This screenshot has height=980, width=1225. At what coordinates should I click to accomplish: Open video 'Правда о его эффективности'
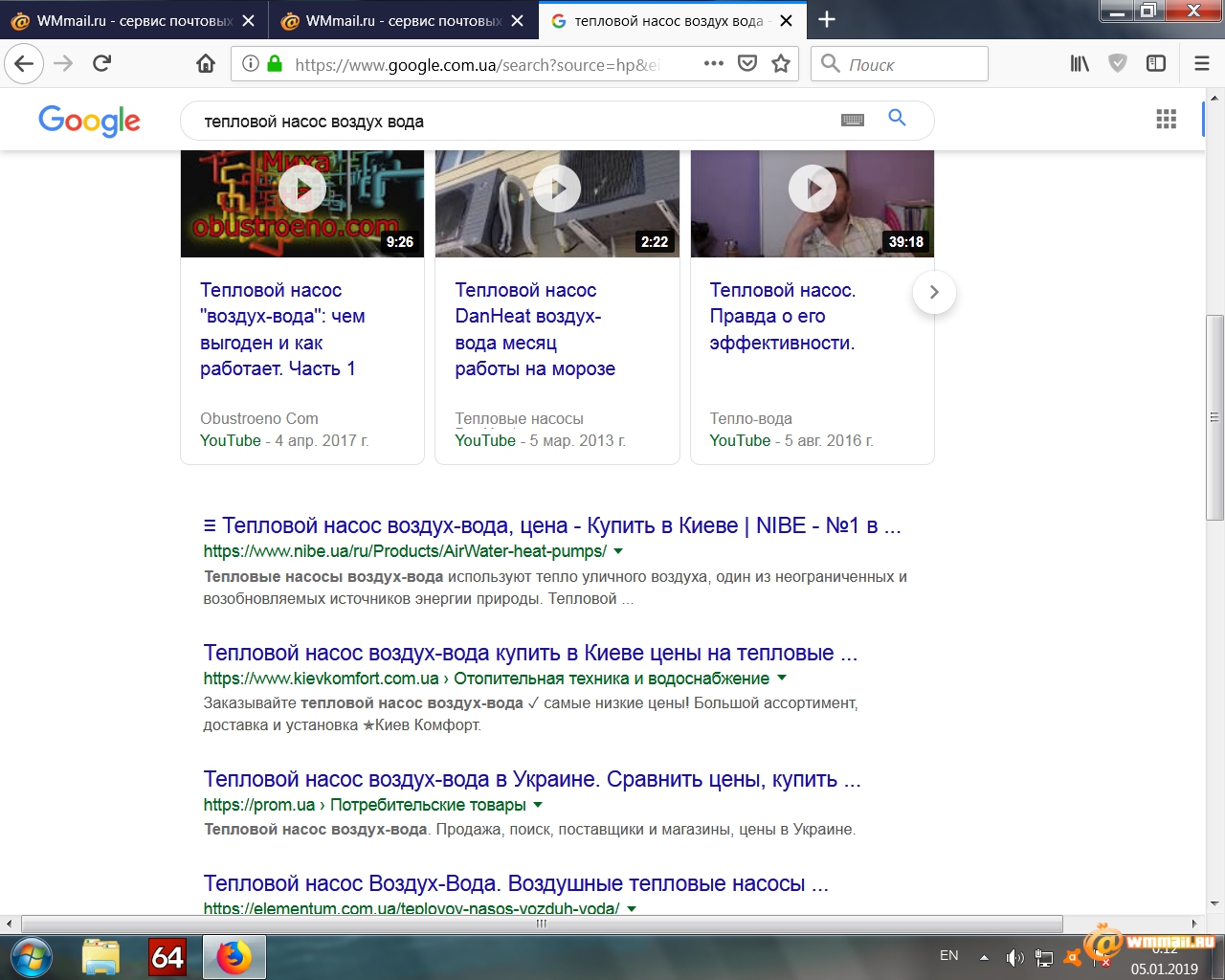(x=783, y=316)
